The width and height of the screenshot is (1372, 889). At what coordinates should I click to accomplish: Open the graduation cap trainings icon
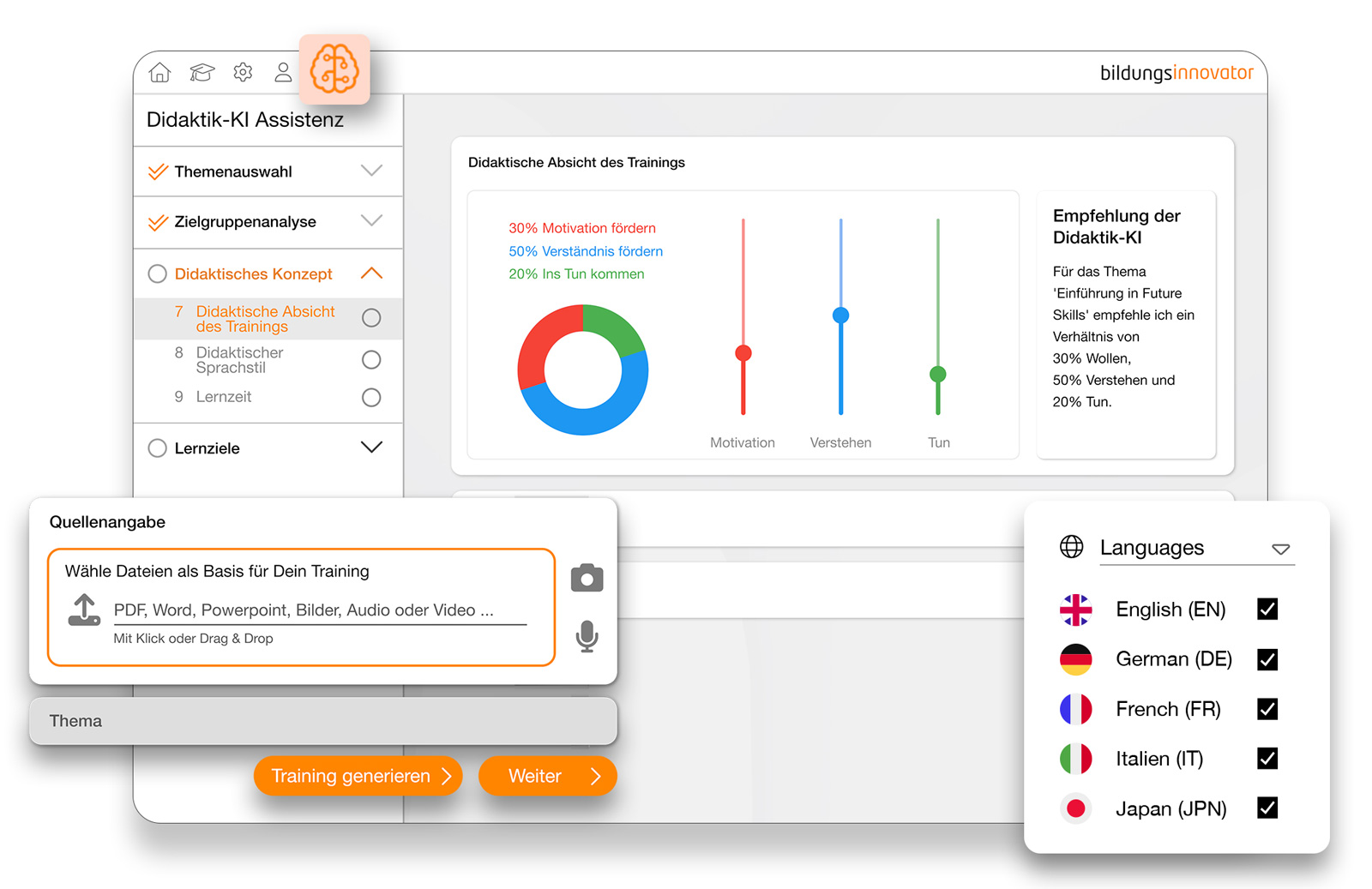coord(202,73)
